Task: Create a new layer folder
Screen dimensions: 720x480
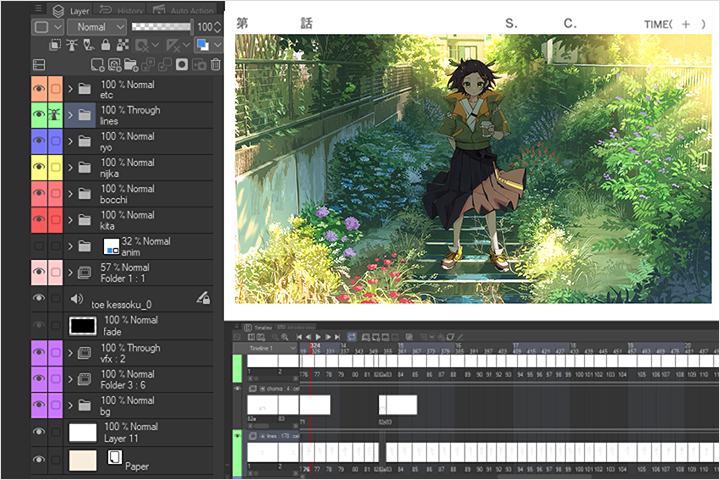Action: pos(131,65)
